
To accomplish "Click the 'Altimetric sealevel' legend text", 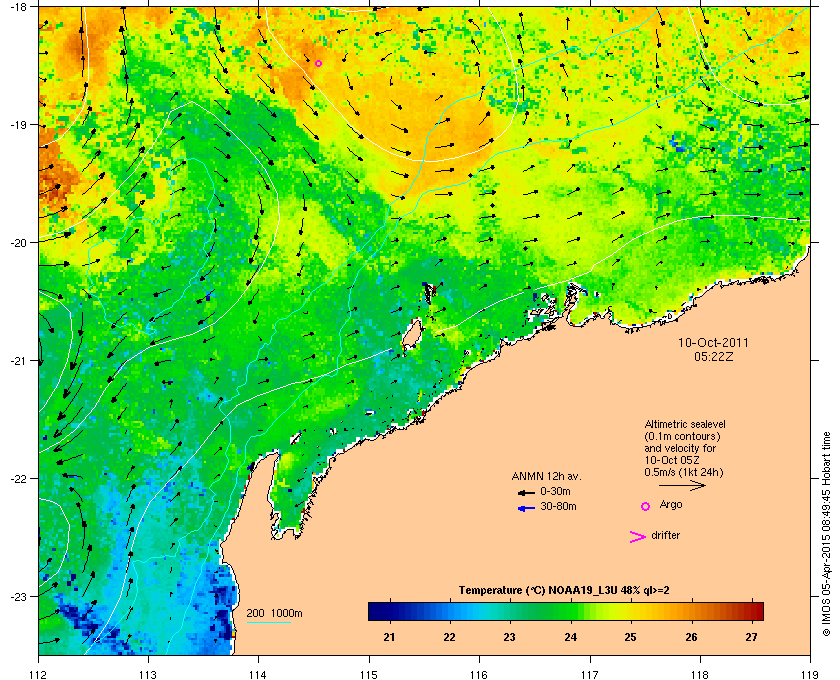I will tap(685, 424).
